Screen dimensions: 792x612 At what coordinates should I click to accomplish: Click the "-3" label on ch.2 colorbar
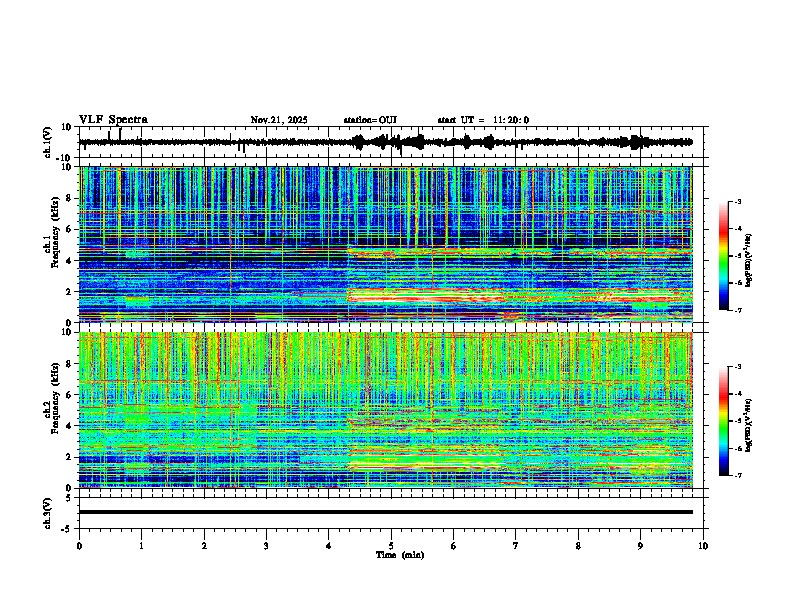738,367
